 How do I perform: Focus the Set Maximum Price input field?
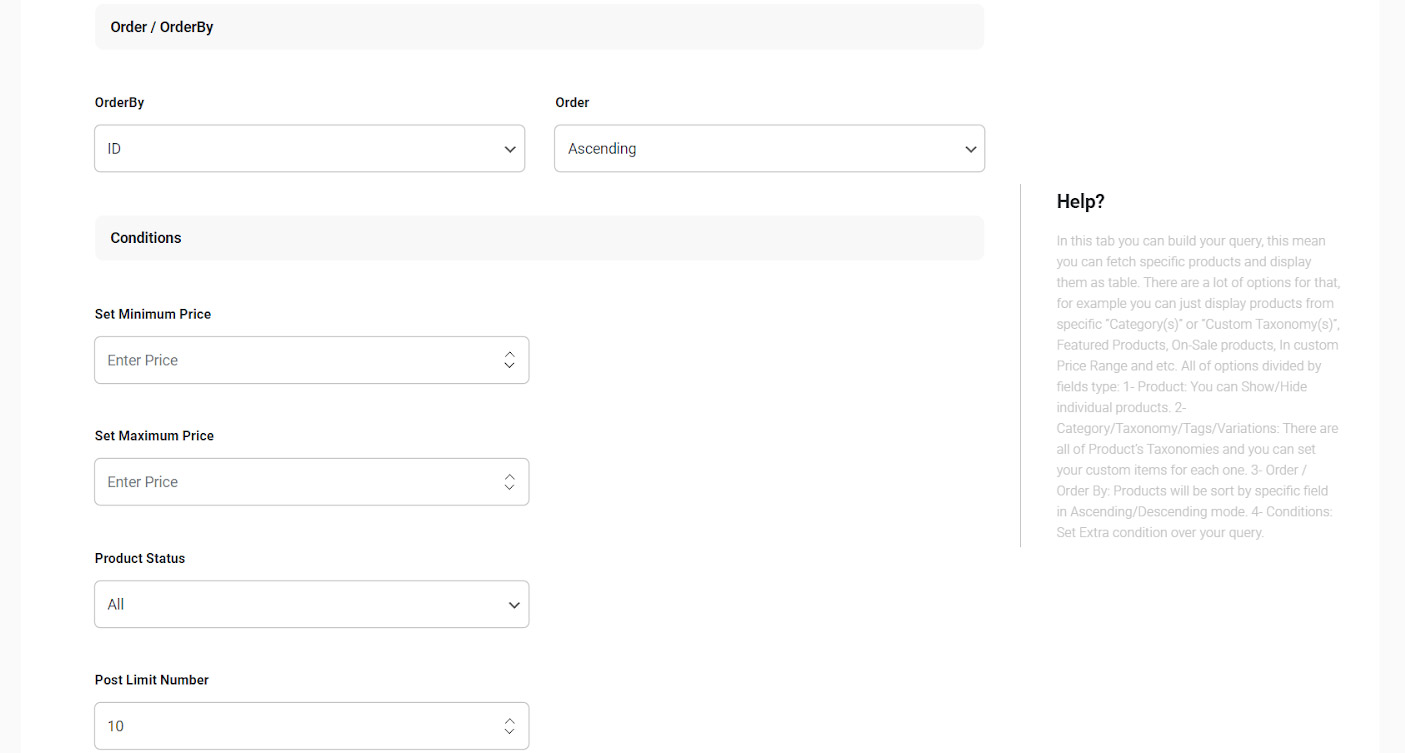point(295,482)
